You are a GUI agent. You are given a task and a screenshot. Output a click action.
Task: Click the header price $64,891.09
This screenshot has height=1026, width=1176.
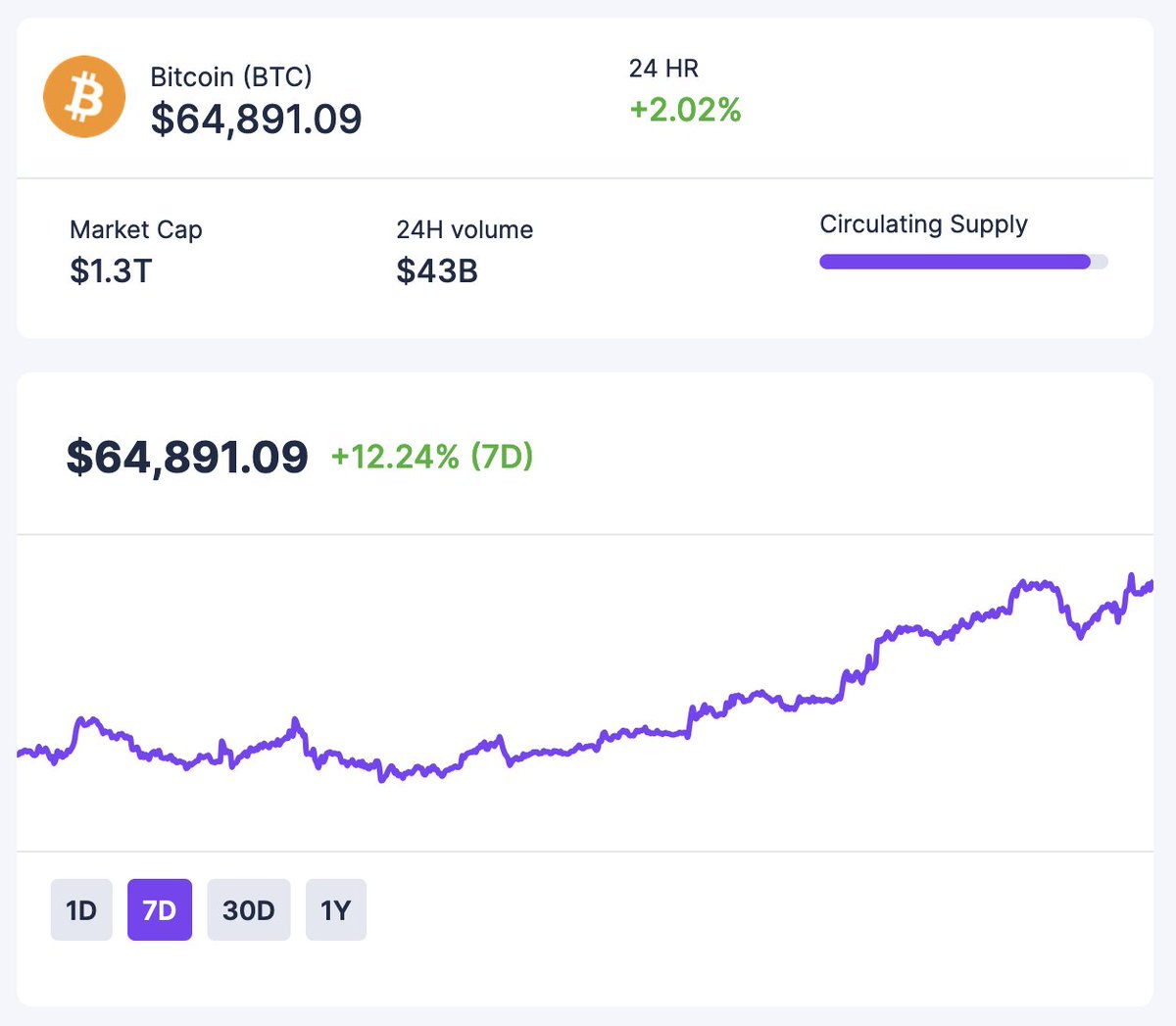pyautogui.click(x=256, y=119)
